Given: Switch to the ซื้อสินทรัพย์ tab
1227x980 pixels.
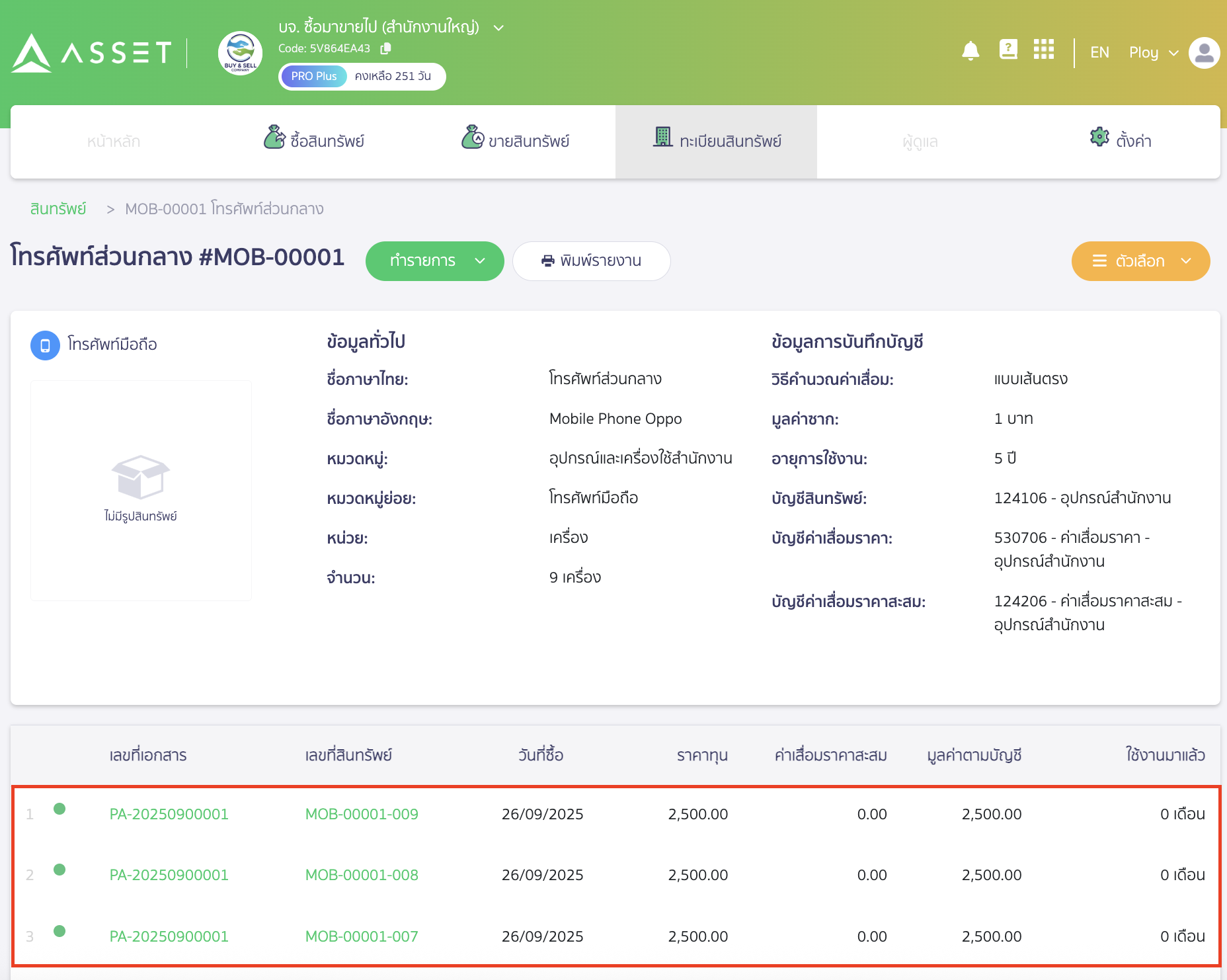Looking at the screenshot, I should (315, 141).
